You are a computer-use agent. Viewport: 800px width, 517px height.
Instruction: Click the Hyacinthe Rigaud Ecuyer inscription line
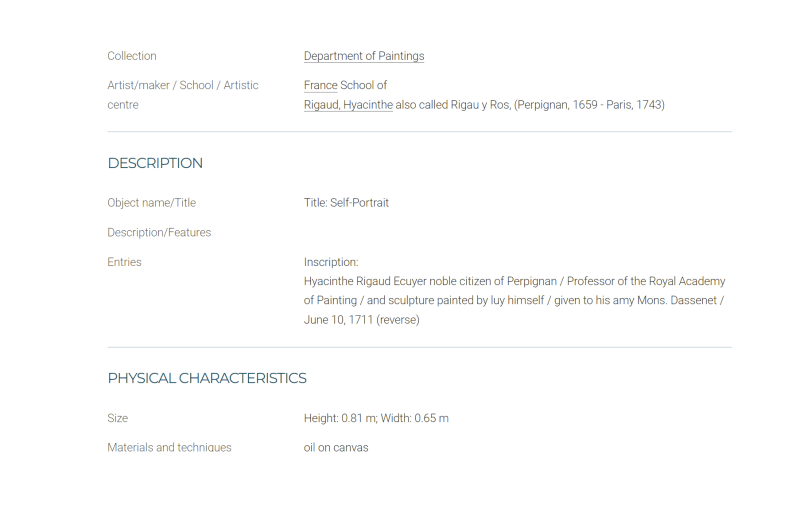click(514, 281)
